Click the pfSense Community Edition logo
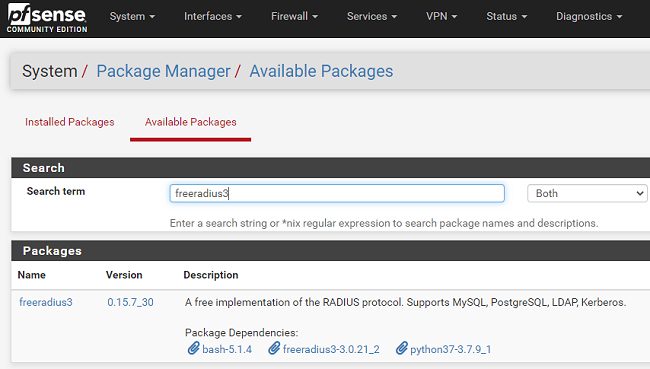650x369 pixels. coord(47,18)
